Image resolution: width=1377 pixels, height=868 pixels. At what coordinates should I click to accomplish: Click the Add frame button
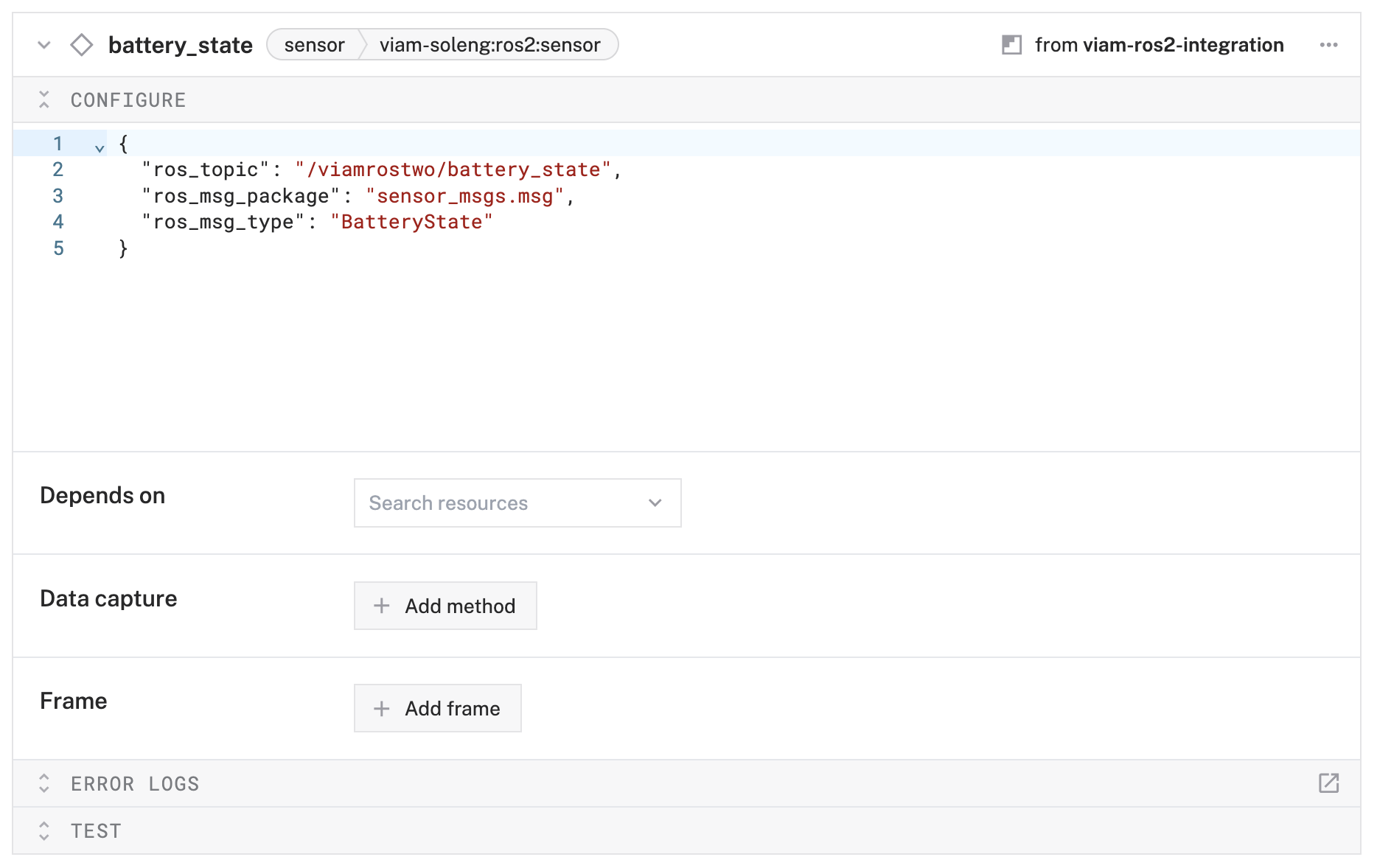438,708
